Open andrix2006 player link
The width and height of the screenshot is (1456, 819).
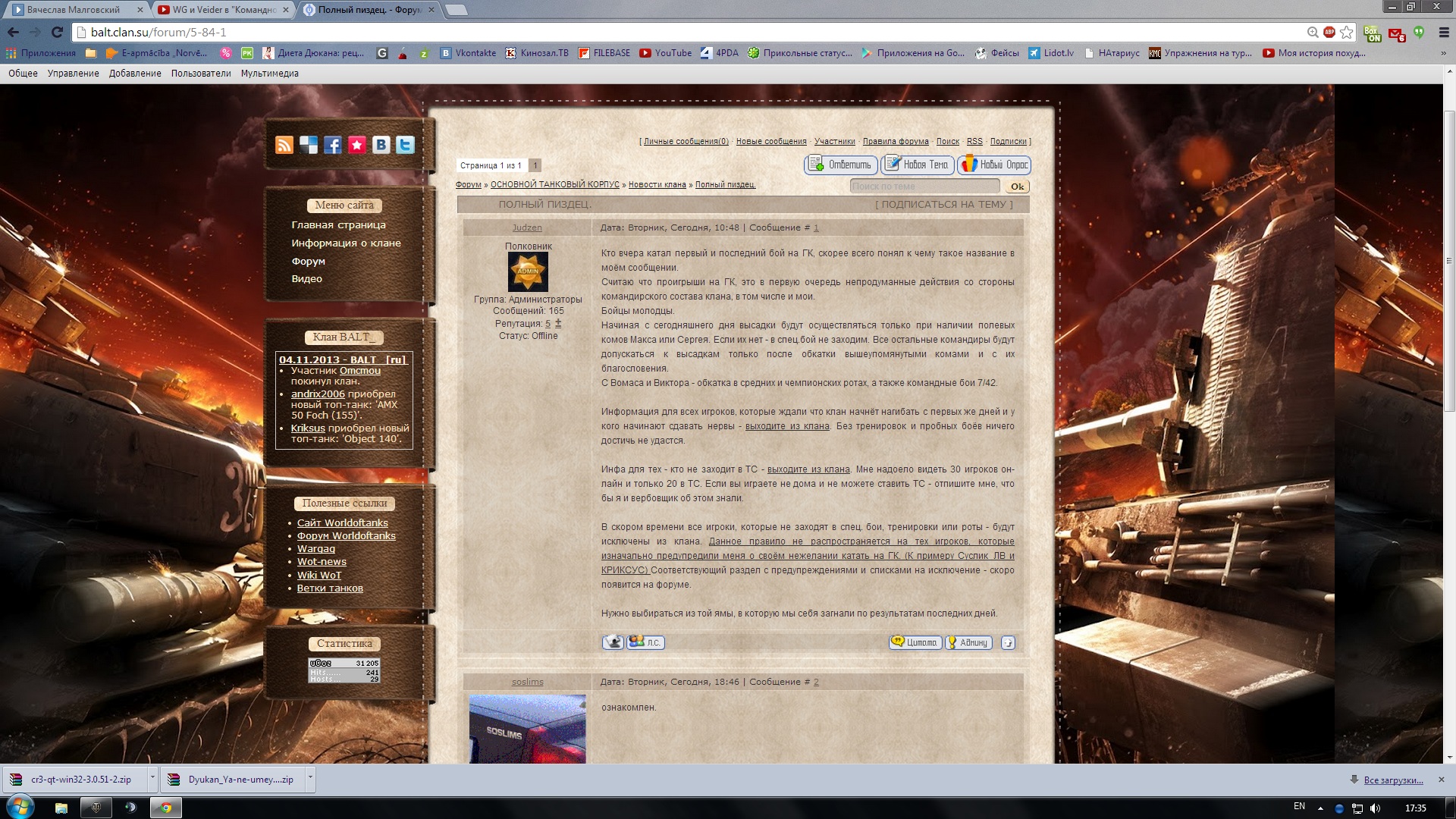tap(318, 394)
